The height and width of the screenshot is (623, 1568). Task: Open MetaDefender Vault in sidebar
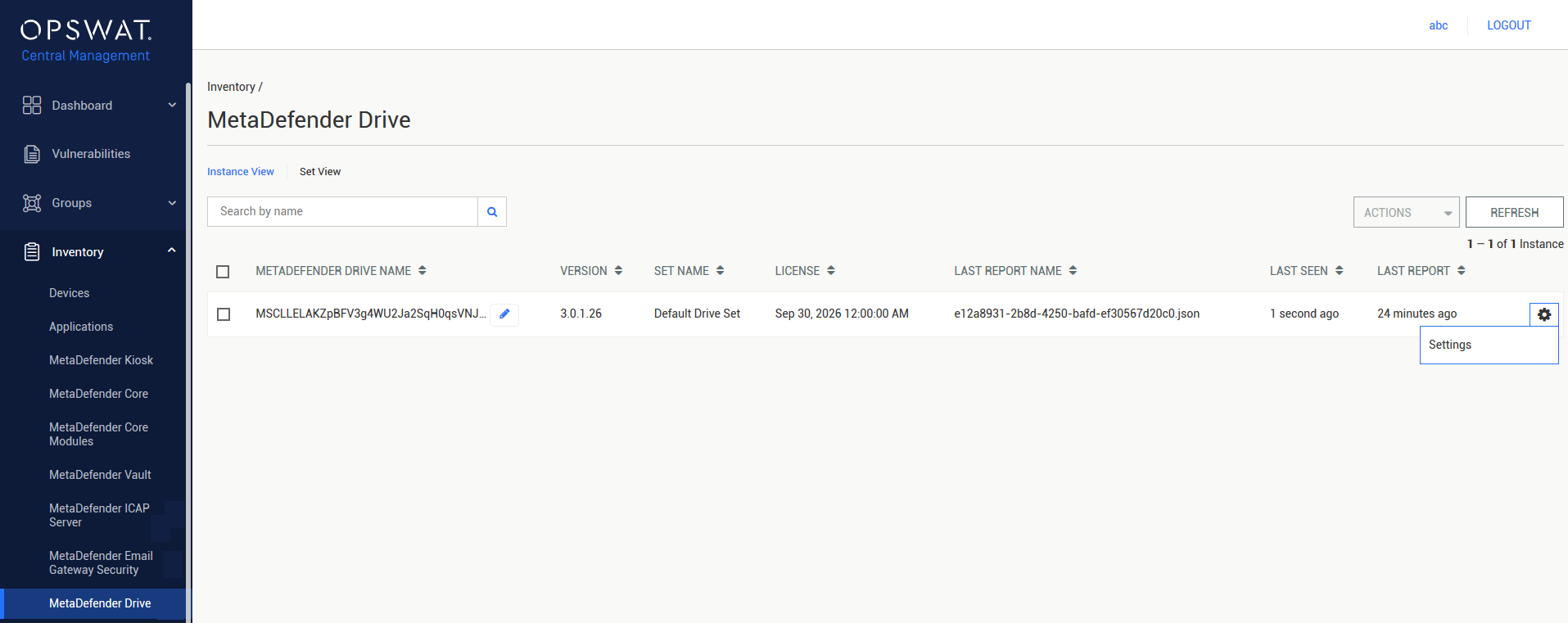[x=100, y=475]
